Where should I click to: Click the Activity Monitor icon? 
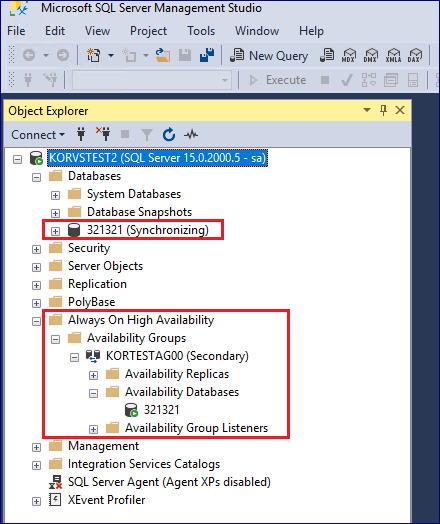point(191,135)
